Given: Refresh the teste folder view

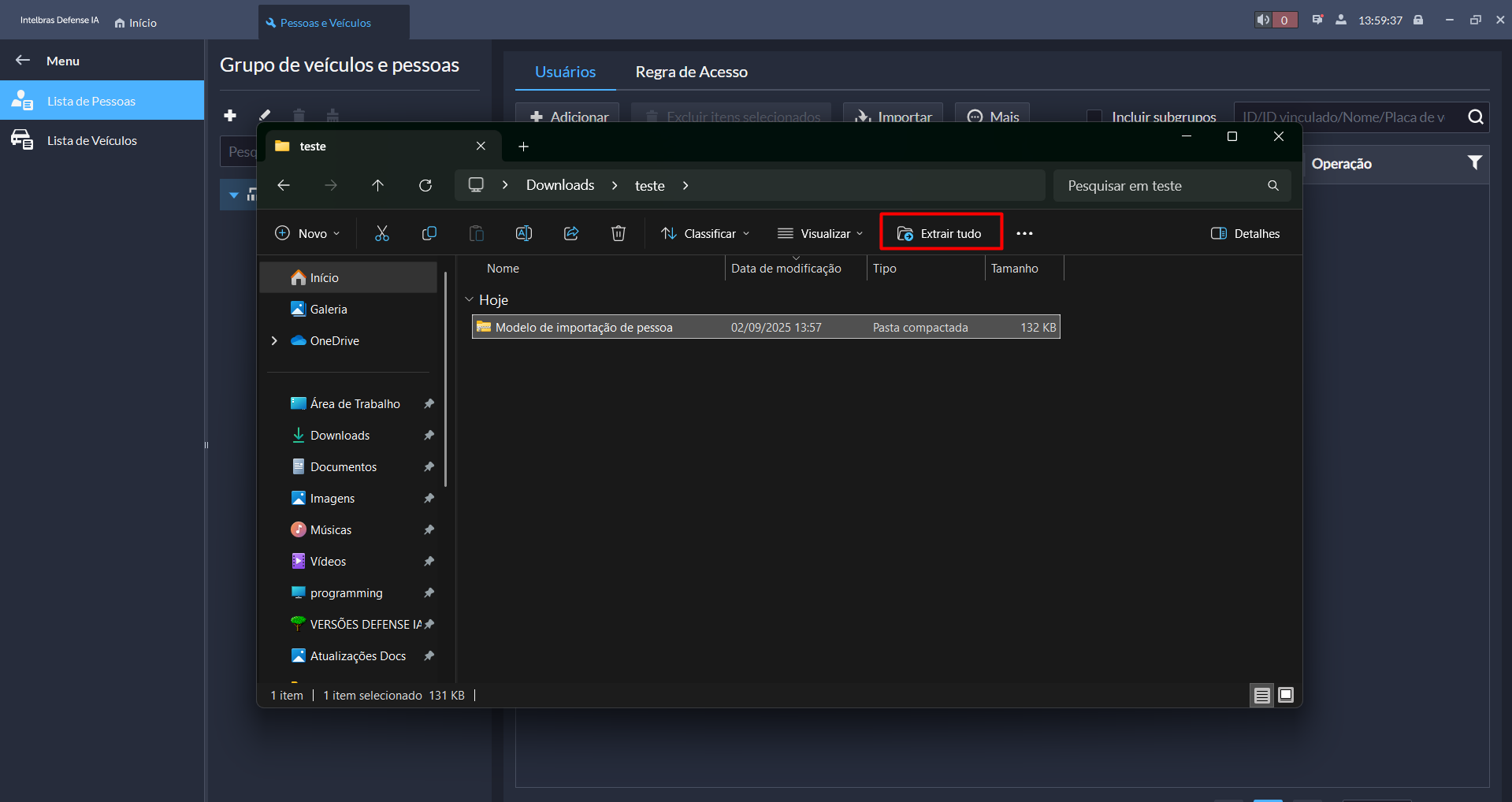Looking at the screenshot, I should (425, 185).
